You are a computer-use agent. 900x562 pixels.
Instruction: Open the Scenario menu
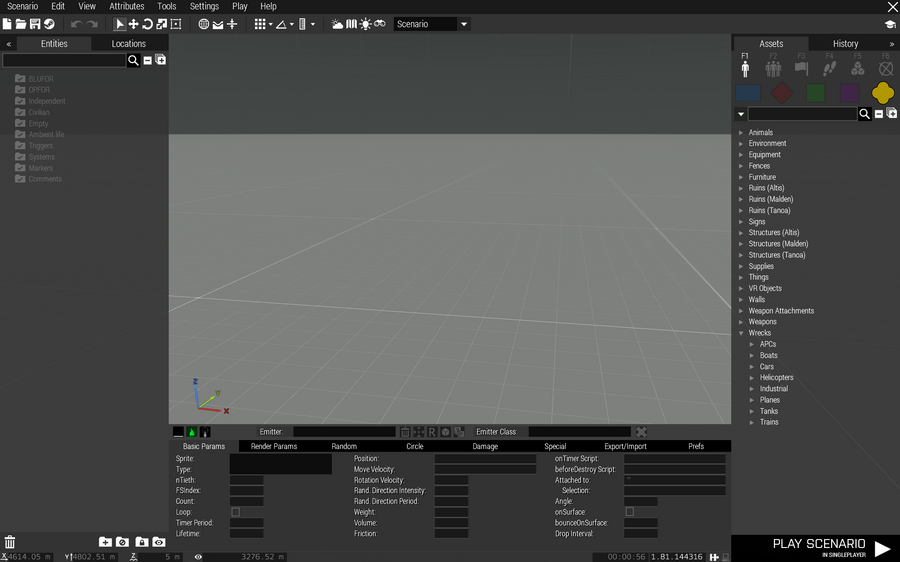(x=22, y=6)
